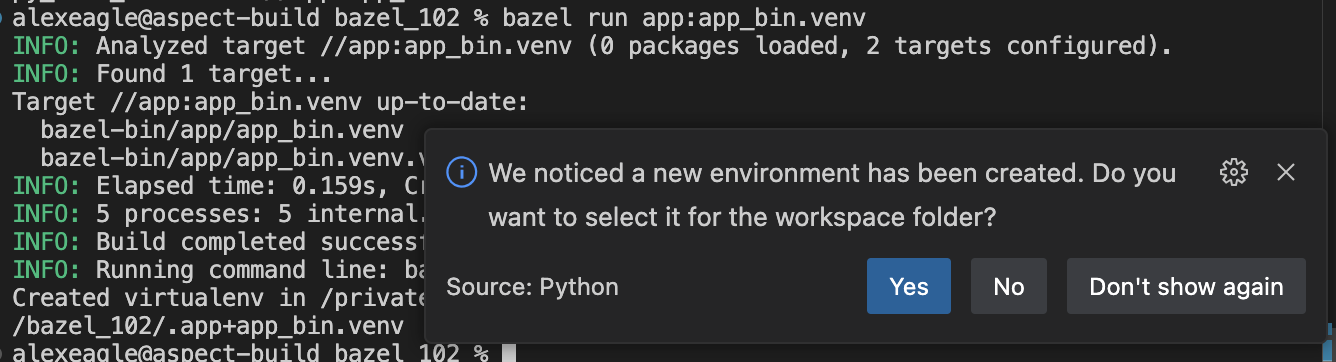Click the Created virtualenv in /private line
The height and width of the screenshot is (362, 1336).
pos(219,298)
